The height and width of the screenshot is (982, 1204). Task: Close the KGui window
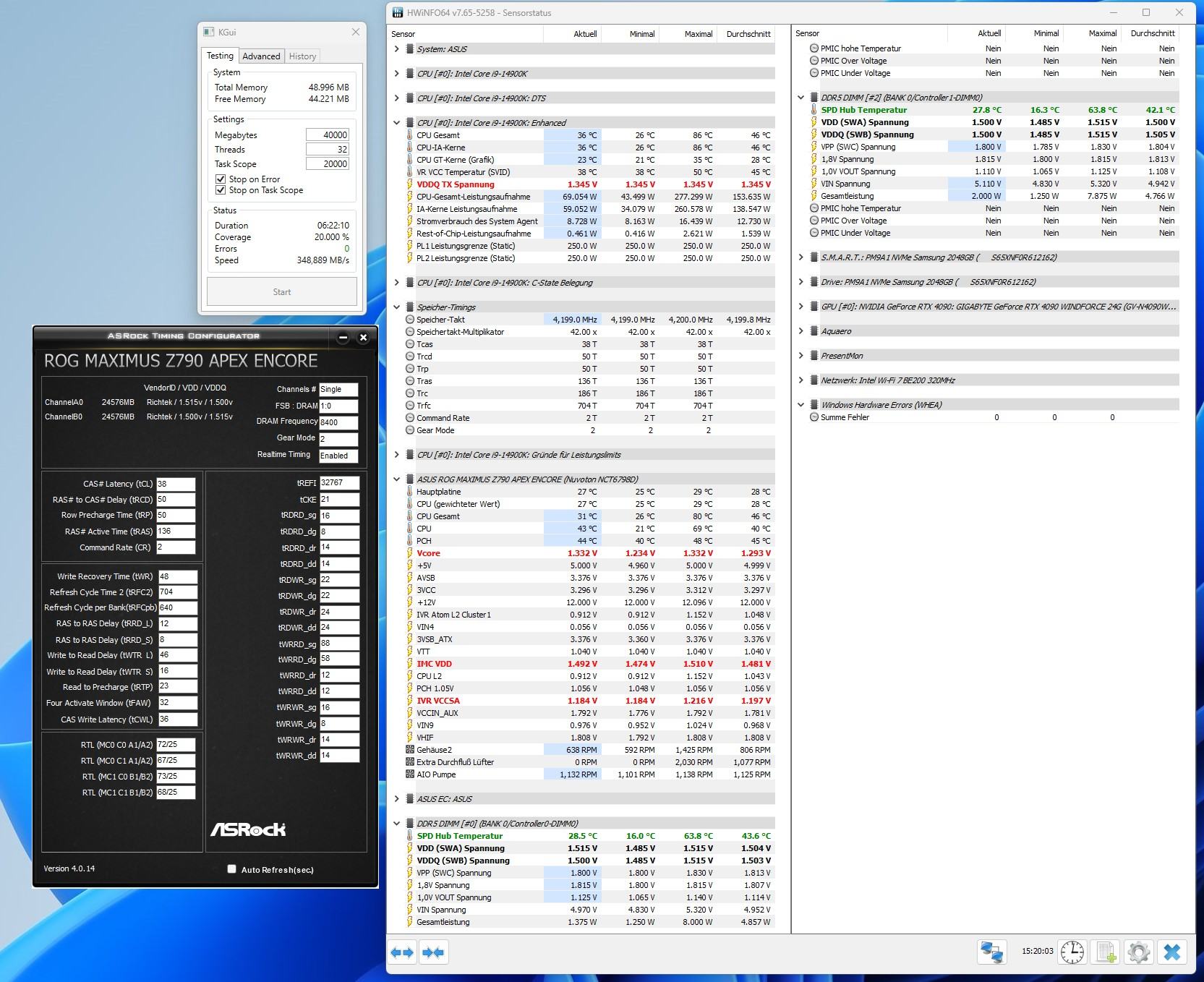355,32
